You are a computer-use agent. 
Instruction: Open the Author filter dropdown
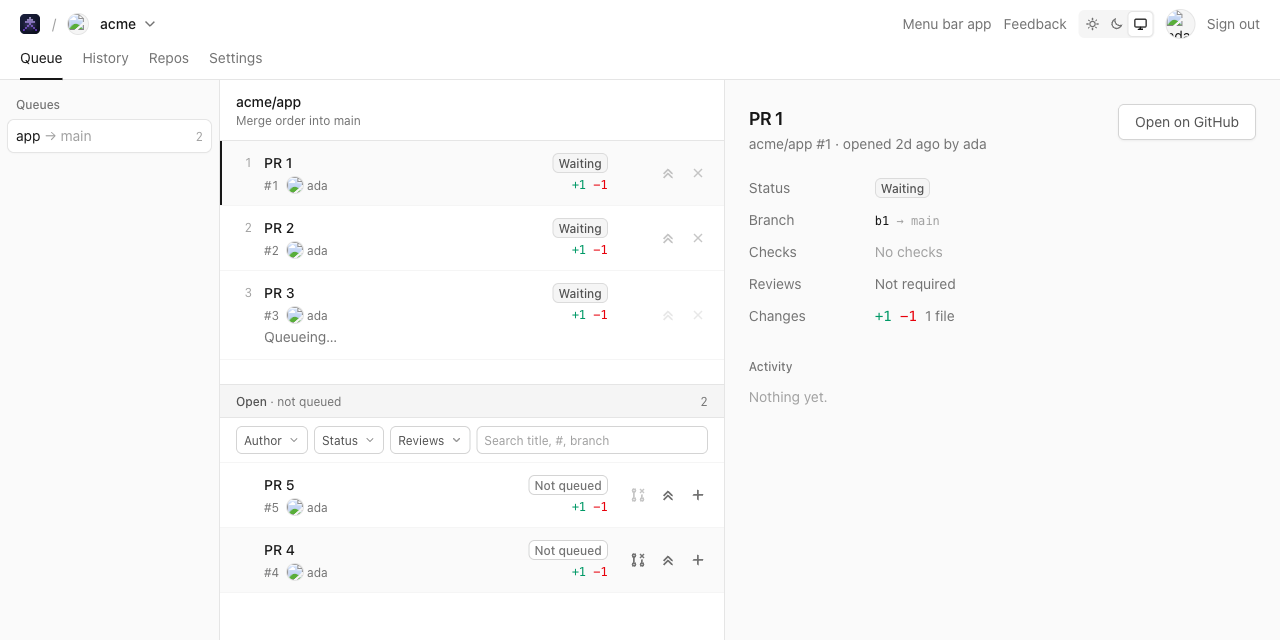click(272, 440)
